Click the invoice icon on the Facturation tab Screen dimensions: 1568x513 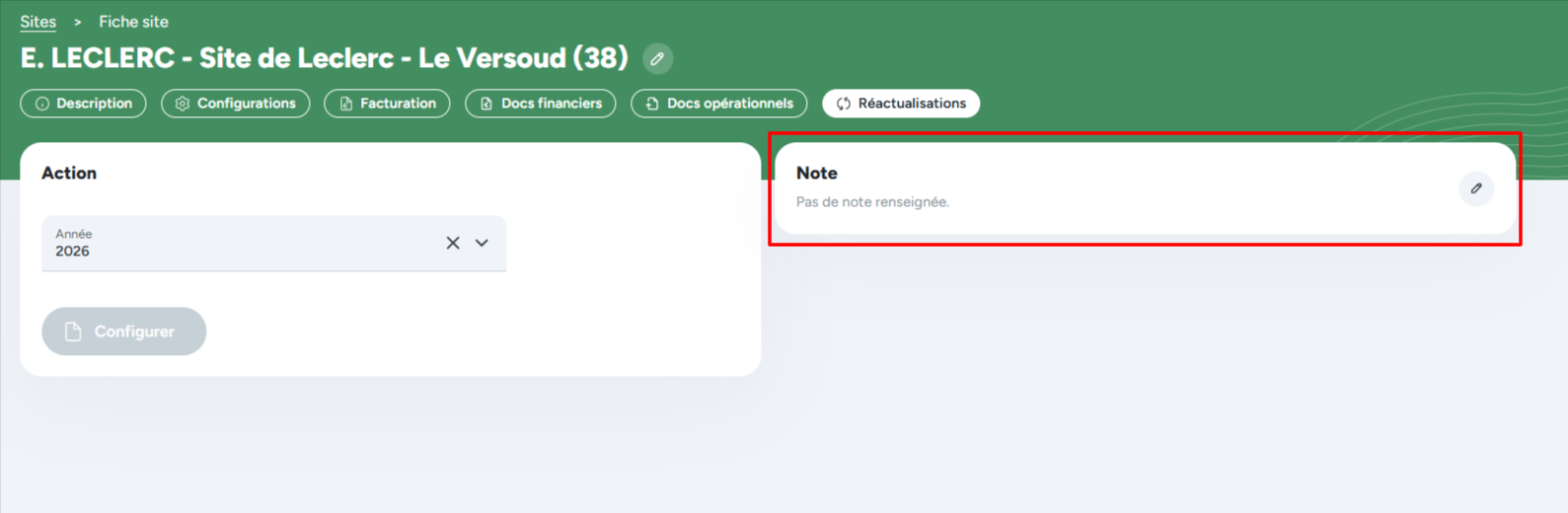[346, 104]
